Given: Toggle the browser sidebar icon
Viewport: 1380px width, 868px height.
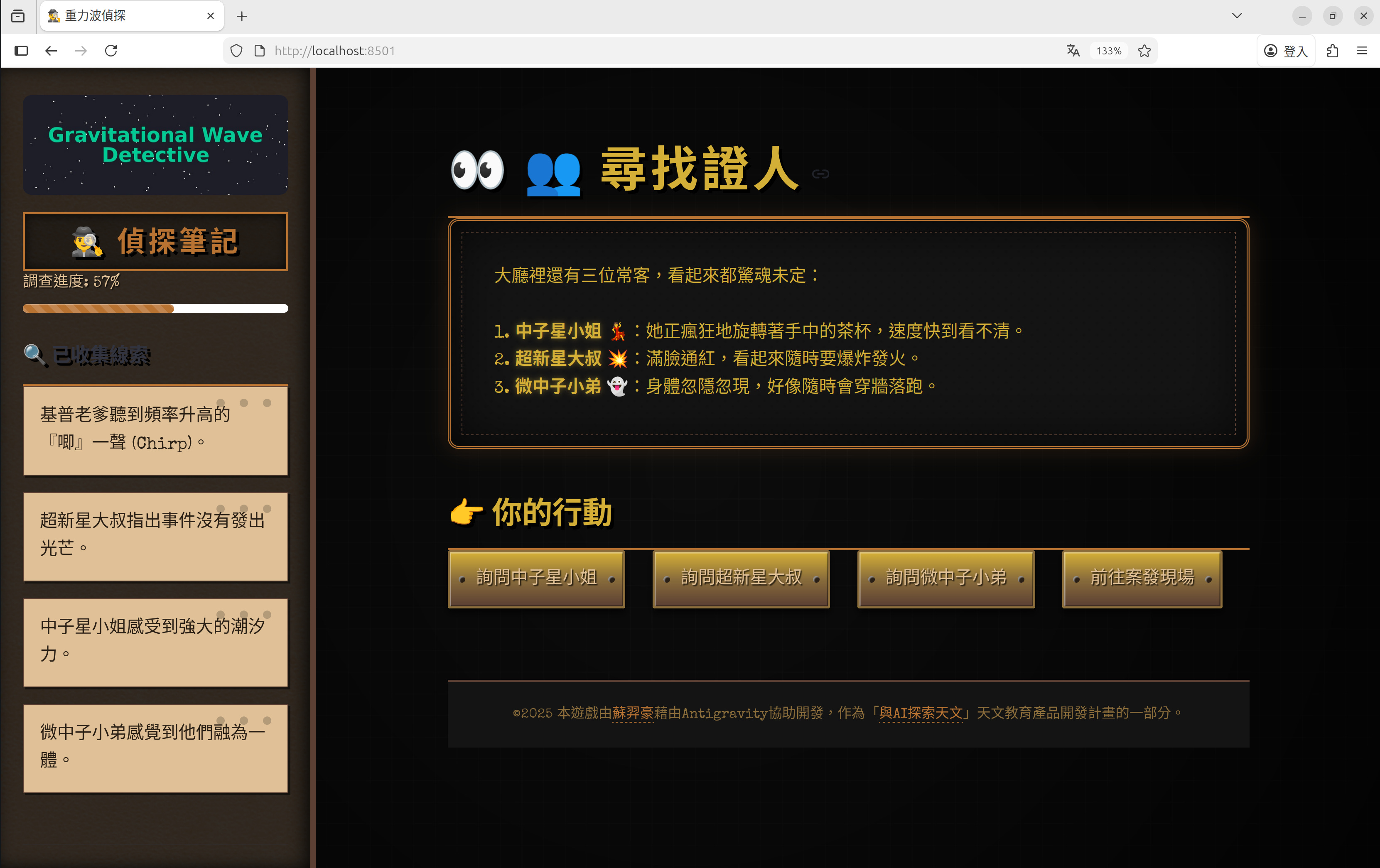Looking at the screenshot, I should pos(21,51).
